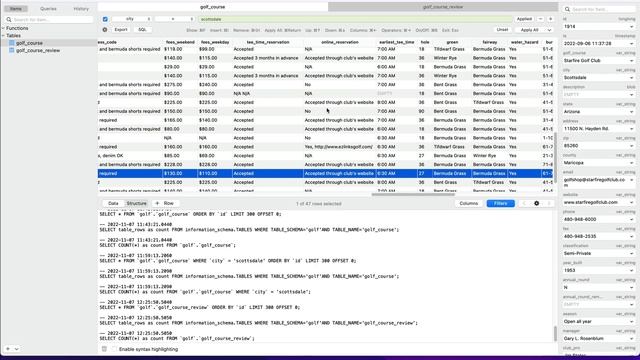Image resolution: width=640 pixels, height=360 pixels.
Task: Click the $130.00 cell in selected row
Action: point(180,173)
